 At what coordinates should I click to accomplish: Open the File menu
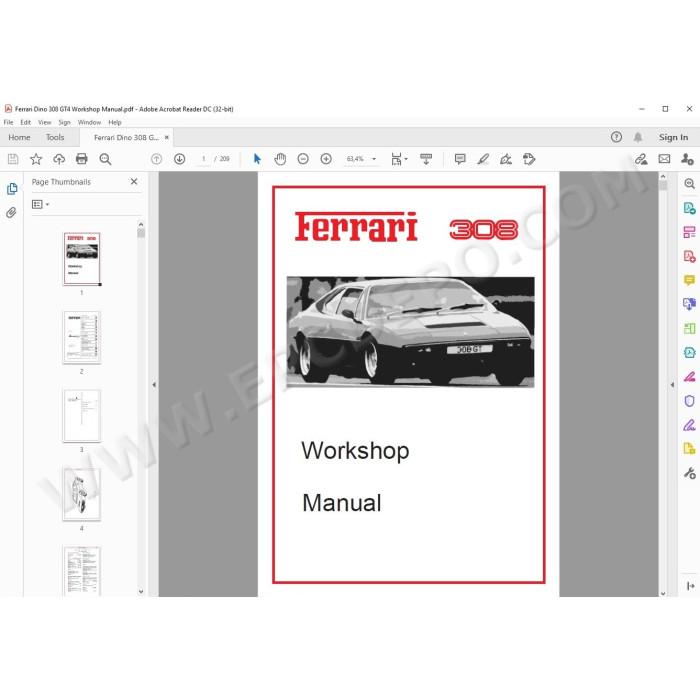(x=8, y=122)
